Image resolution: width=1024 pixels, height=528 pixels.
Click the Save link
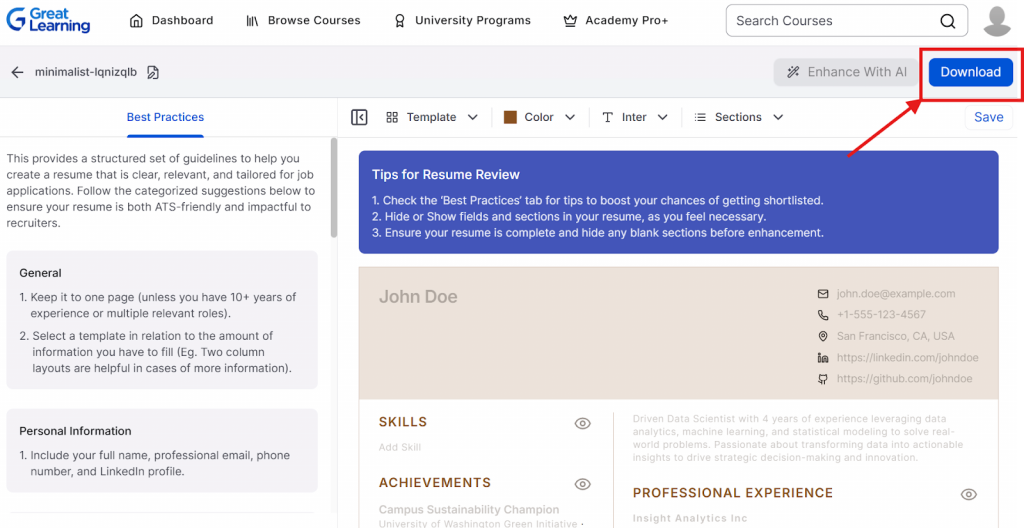point(988,117)
